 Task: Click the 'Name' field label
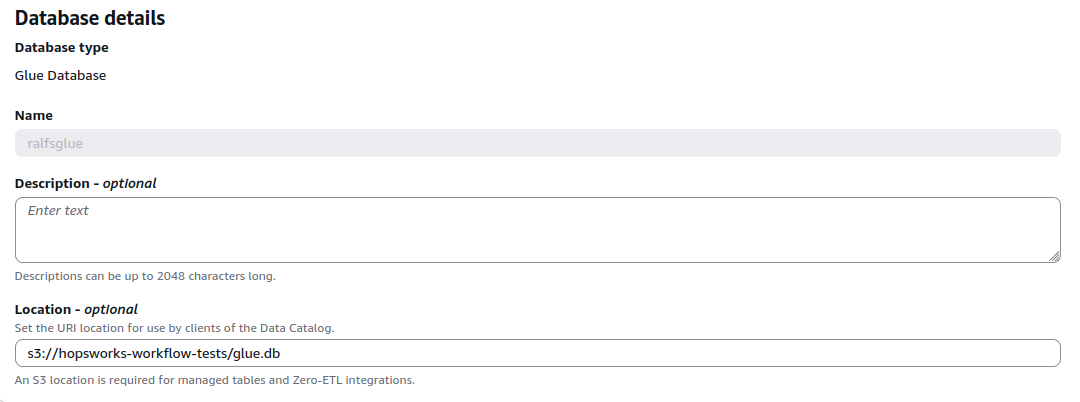[34, 116]
